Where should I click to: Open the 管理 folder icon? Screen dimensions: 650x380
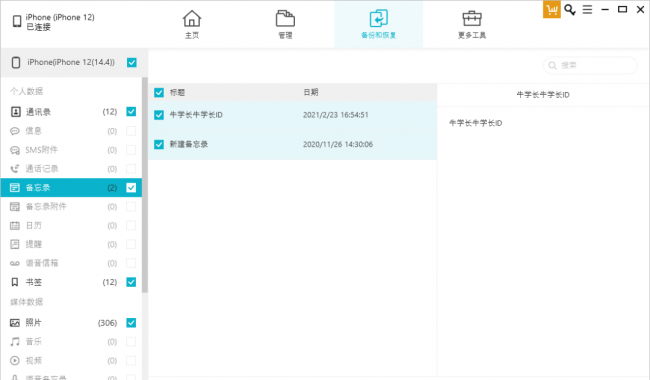[x=285, y=19]
